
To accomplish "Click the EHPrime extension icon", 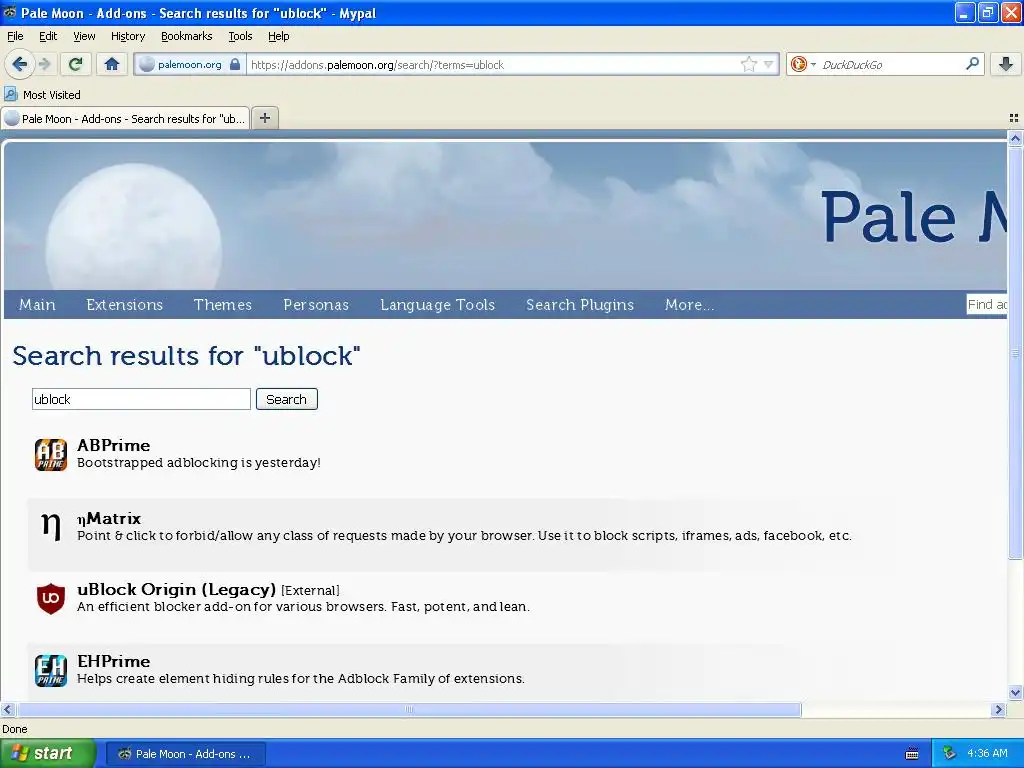I will pyautogui.click(x=51, y=671).
